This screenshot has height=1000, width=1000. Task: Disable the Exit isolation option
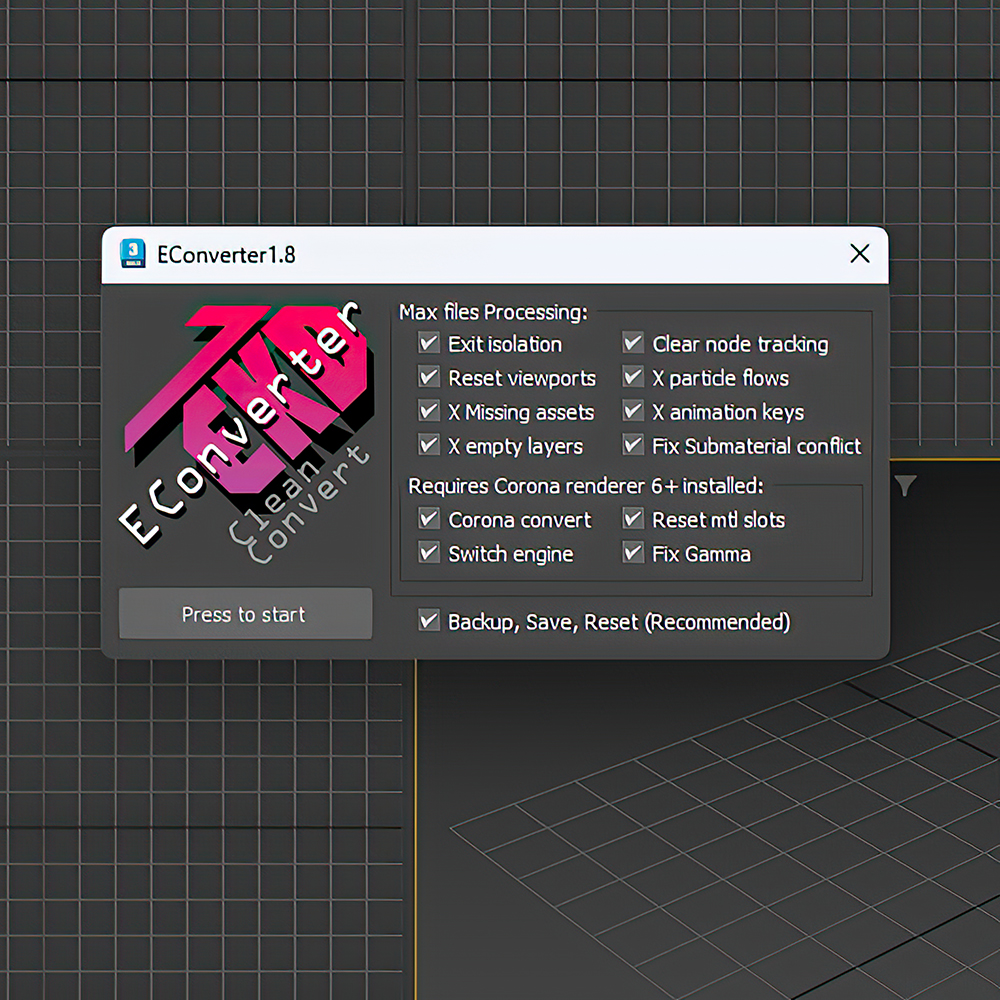click(x=429, y=343)
